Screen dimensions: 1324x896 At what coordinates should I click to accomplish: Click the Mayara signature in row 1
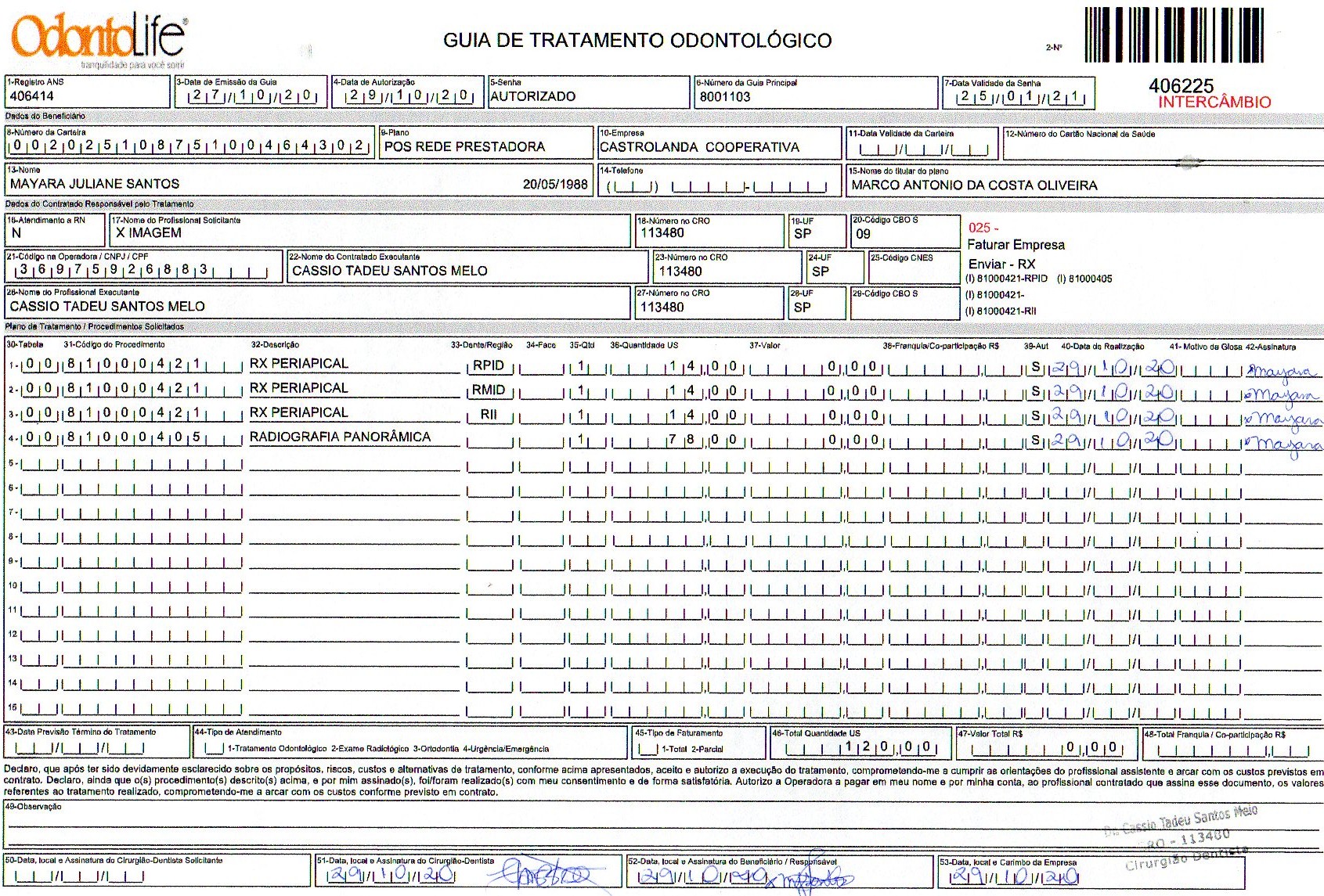click(1283, 371)
